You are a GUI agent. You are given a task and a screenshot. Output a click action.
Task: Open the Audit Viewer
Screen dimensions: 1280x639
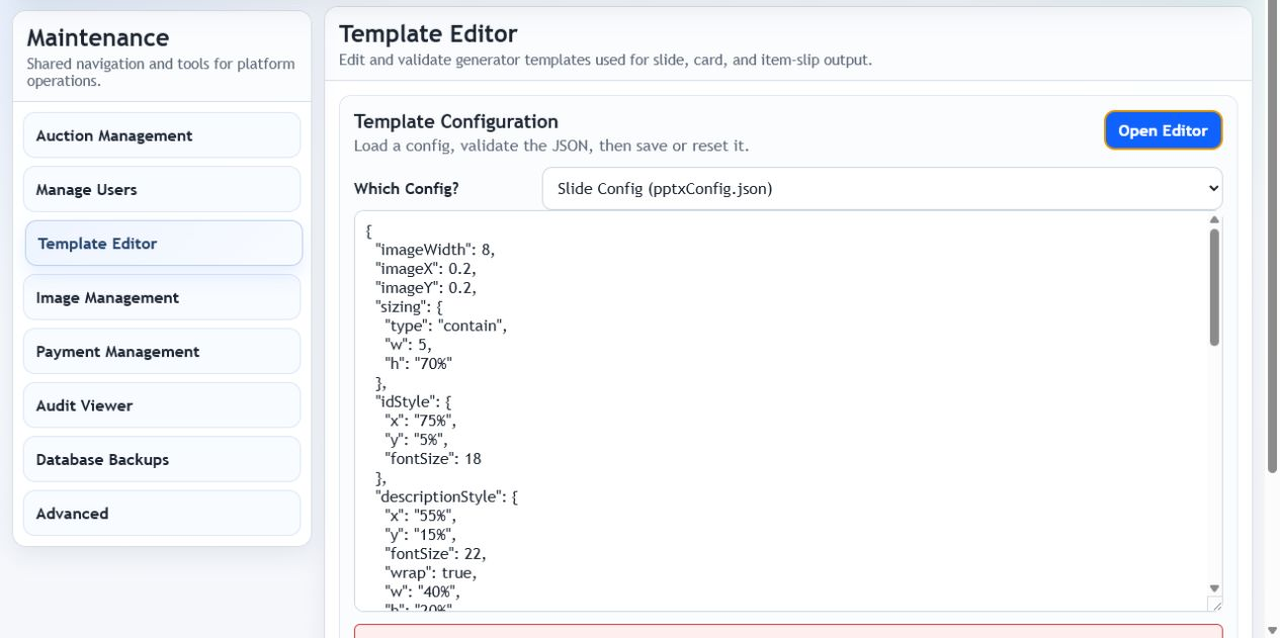click(x=162, y=405)
